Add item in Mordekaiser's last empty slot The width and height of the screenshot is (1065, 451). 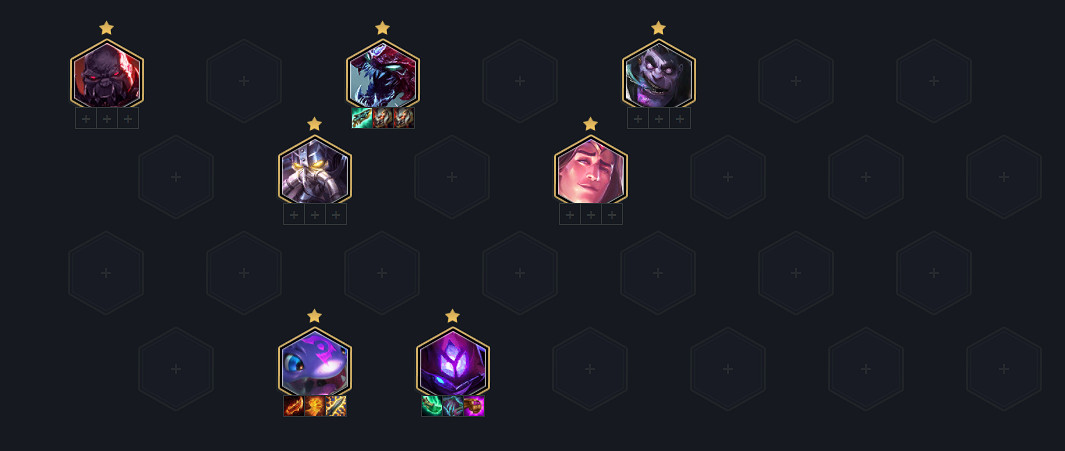(336, 215)
